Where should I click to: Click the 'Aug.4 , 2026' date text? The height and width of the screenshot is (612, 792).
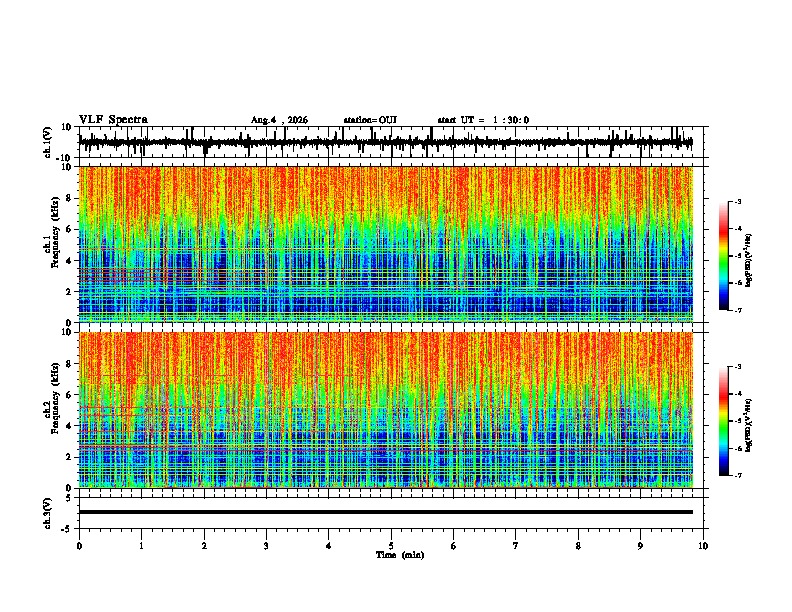279,120
